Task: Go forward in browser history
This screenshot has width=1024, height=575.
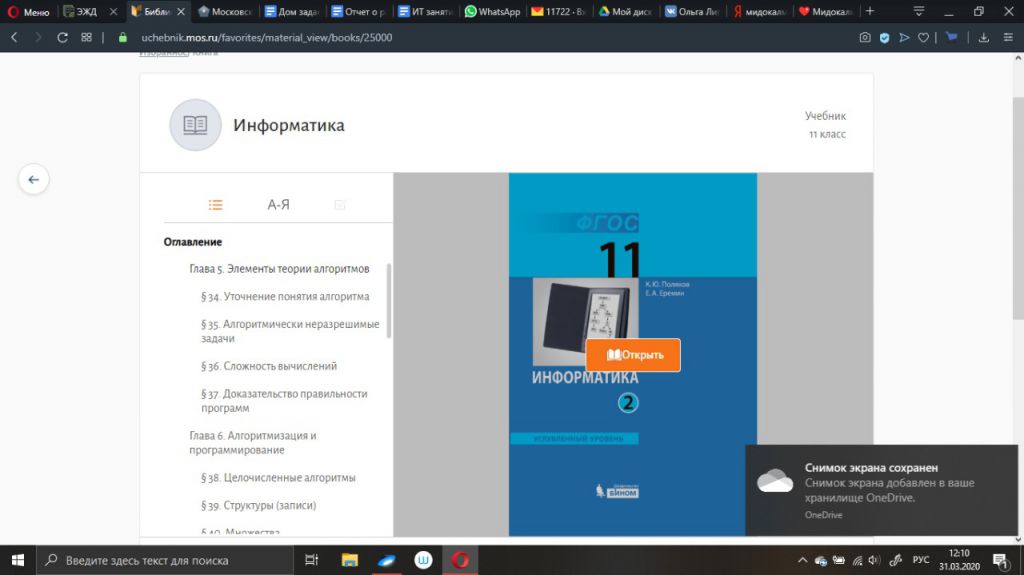Action: [x=38, y=38]
